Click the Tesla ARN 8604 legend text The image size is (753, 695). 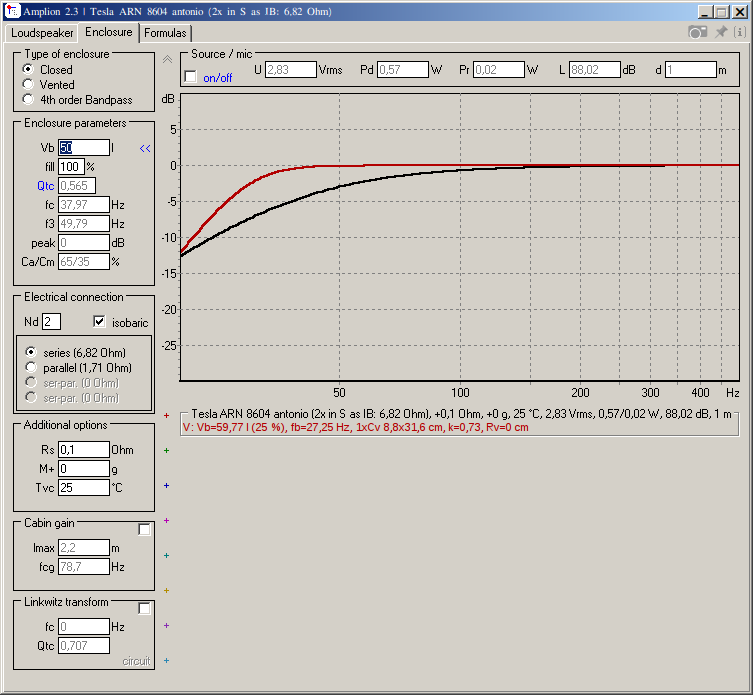click(x=461, y=414)
